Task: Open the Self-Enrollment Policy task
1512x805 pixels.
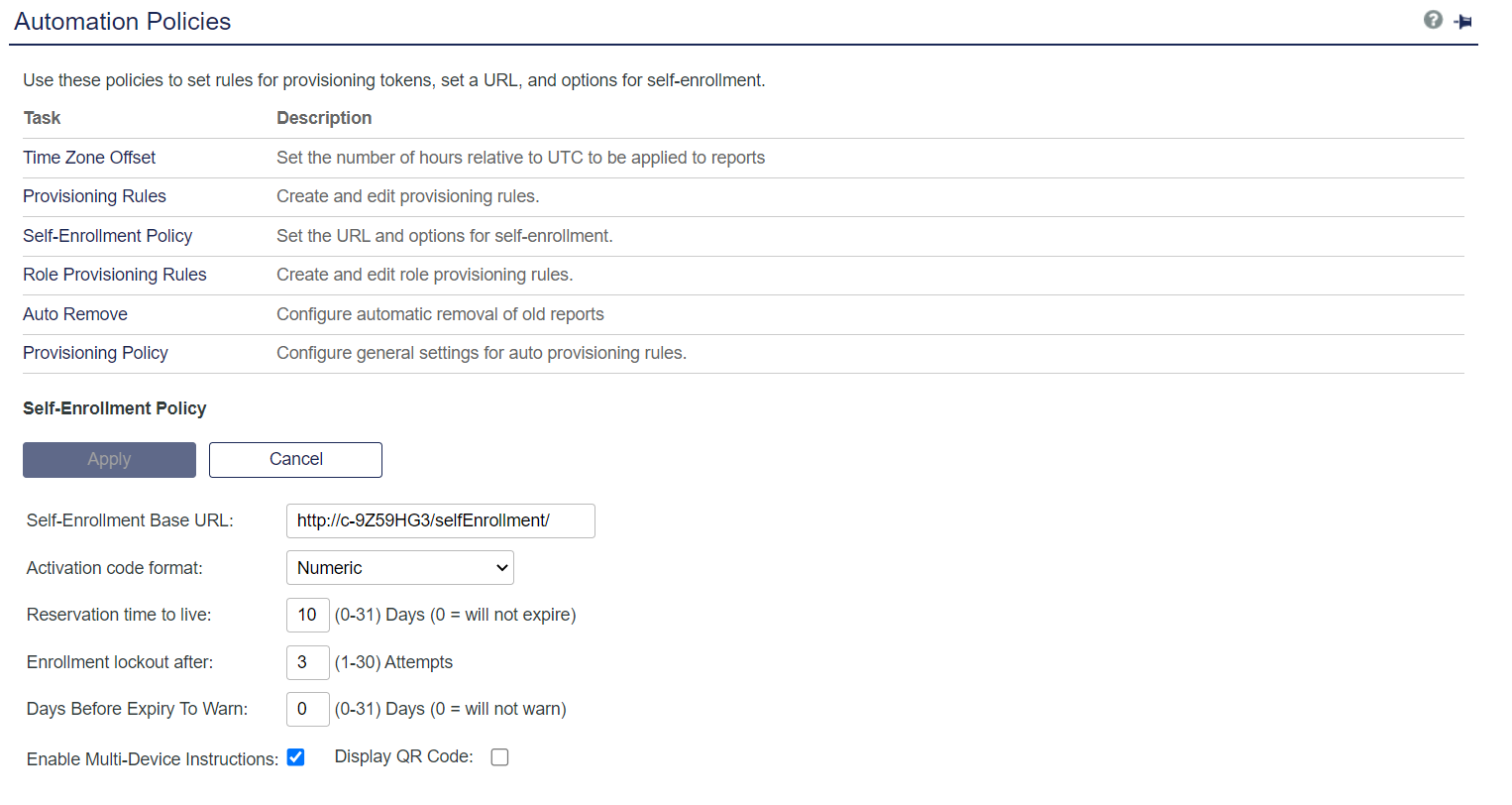Action: tap(107, 236)
